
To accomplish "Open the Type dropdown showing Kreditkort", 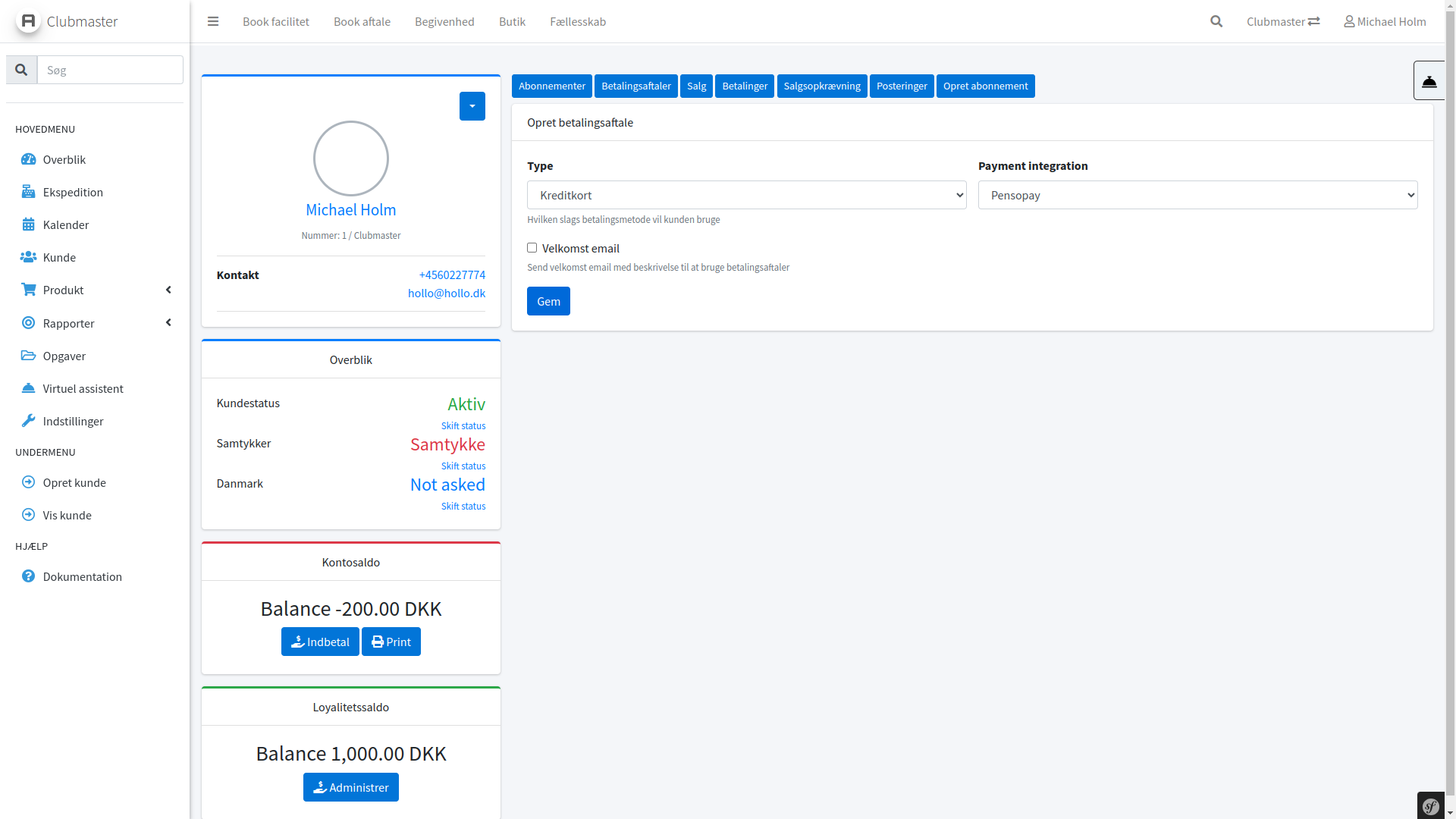I will [x=746, y=195].
